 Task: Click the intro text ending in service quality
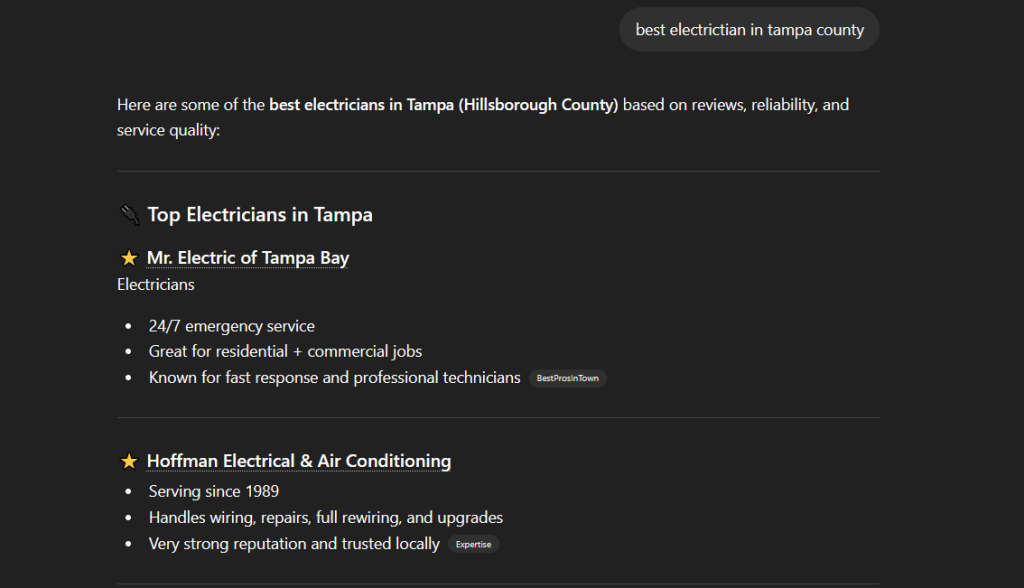click(x=168, y=130)
